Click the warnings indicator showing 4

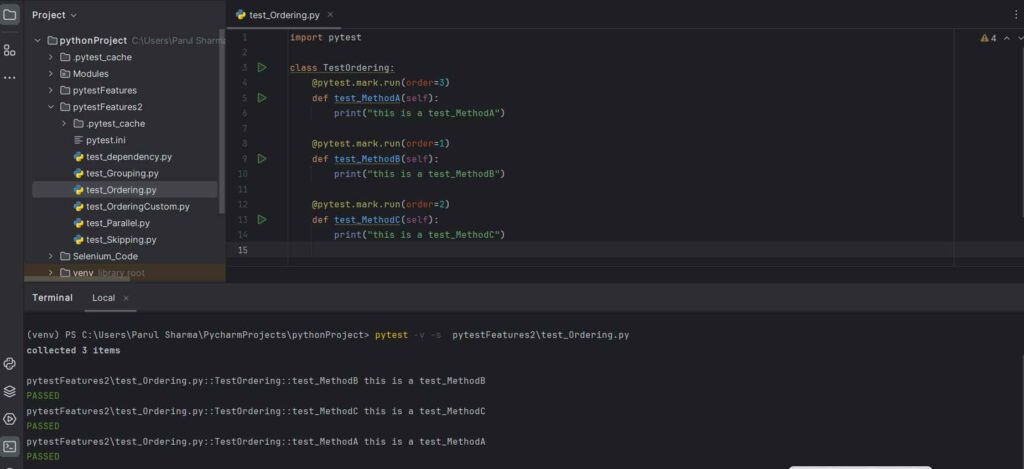coord(988,39)
